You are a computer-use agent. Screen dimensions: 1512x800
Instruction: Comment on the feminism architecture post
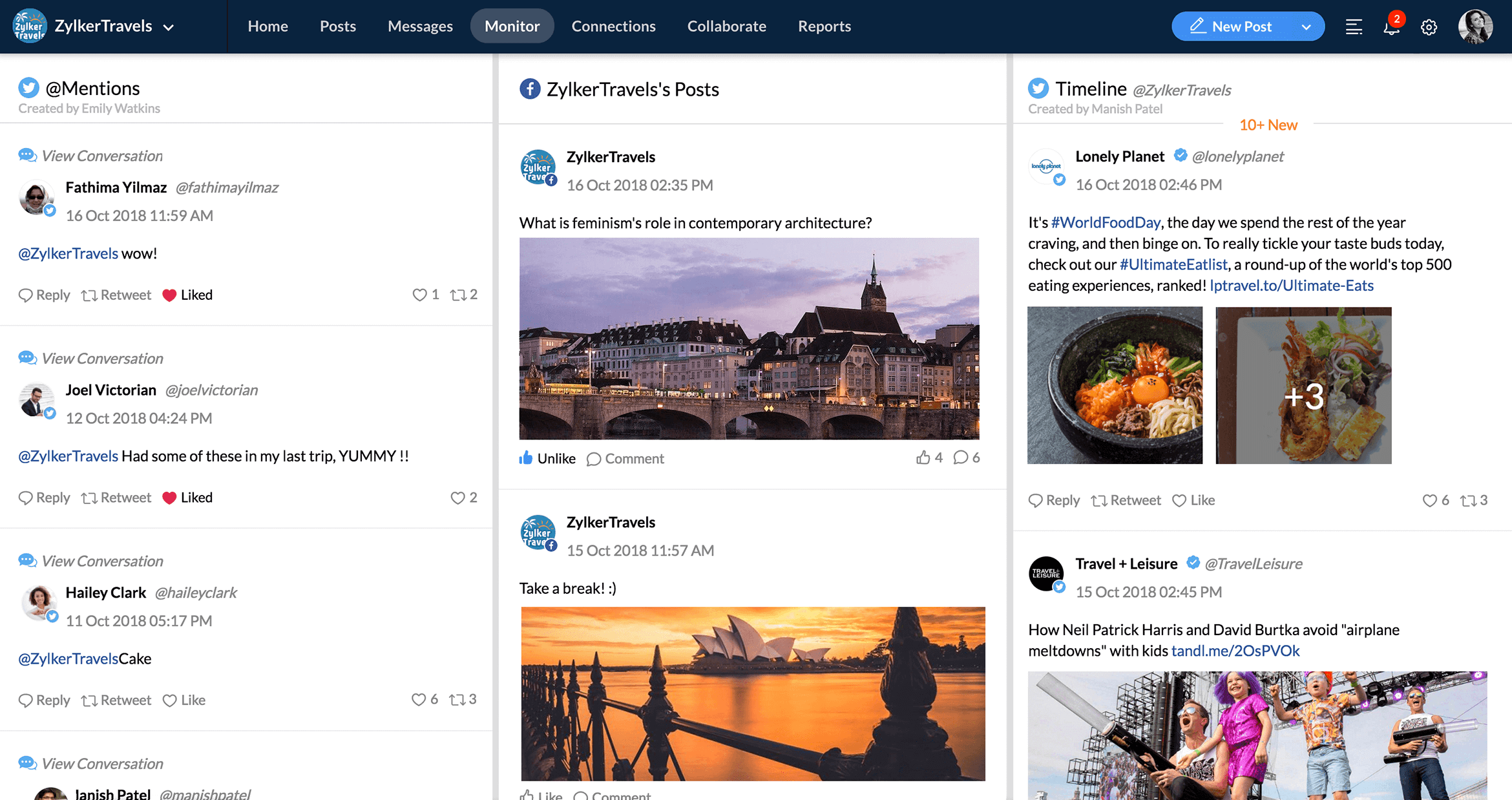click(x=625, y=458)
